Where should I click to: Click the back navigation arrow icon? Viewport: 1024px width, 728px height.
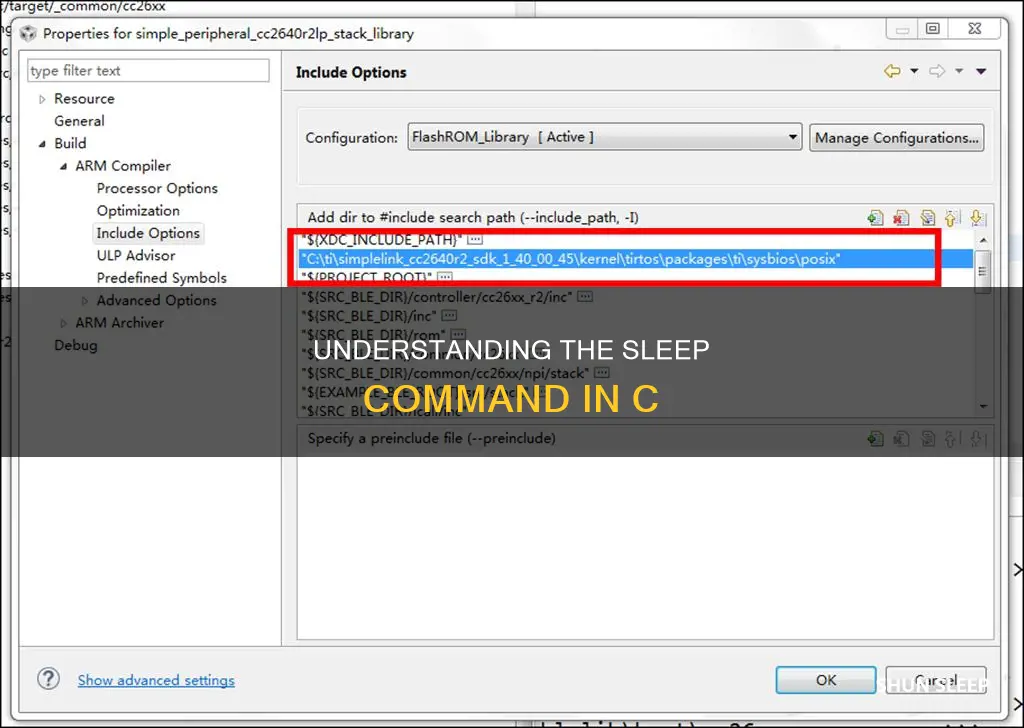(x=892, y=71)
